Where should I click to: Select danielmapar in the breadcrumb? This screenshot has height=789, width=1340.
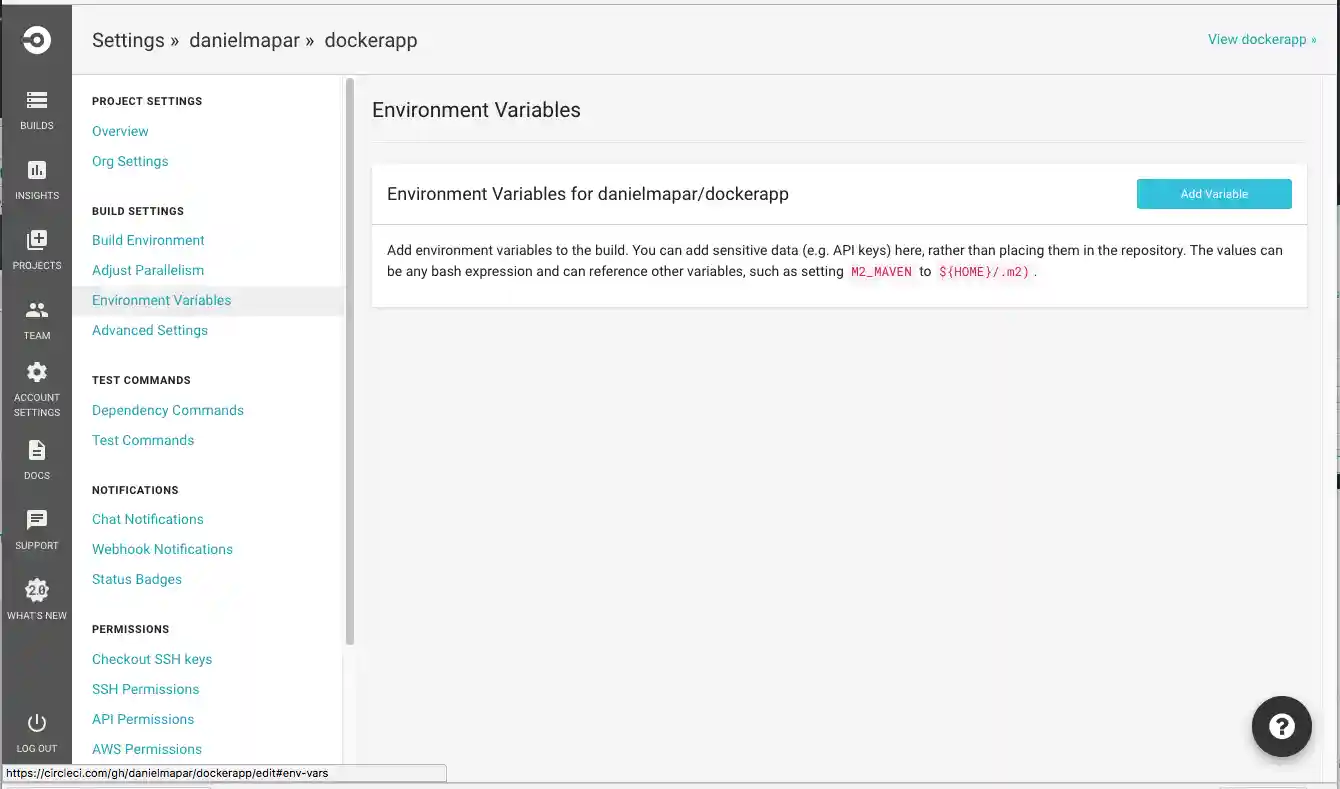(x=244, y=40)
